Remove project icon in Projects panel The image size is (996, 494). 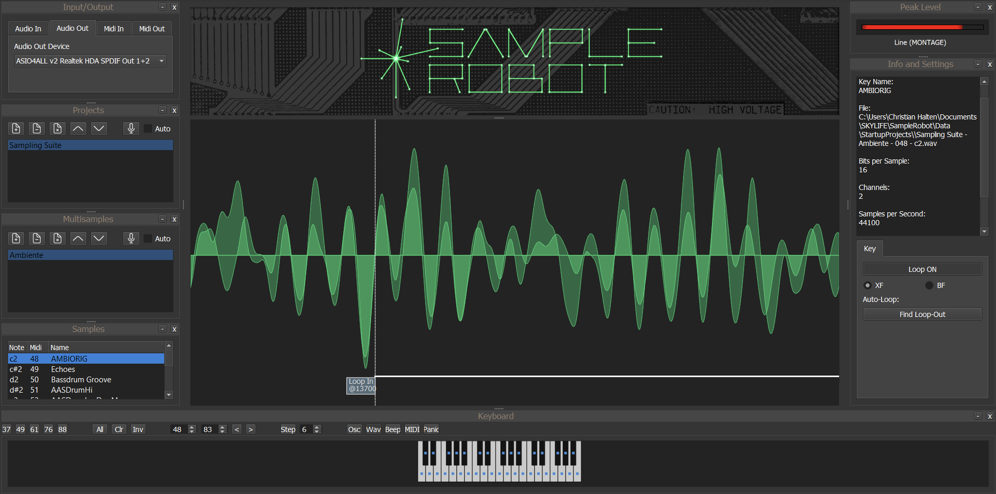pyautogui.click(x=37, y=128)
